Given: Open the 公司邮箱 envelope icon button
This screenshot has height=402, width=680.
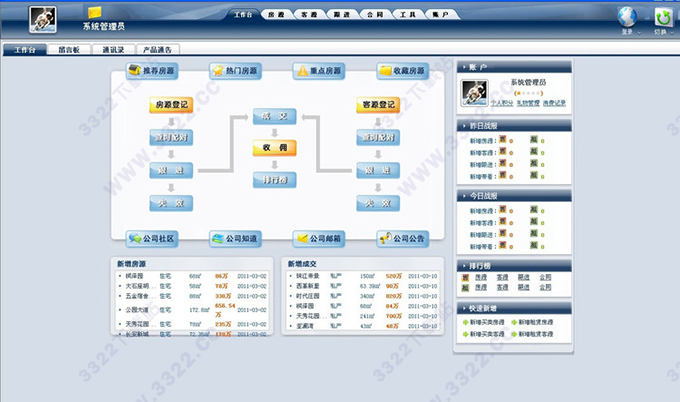Looking at the screenshot, I should point(319,239).
